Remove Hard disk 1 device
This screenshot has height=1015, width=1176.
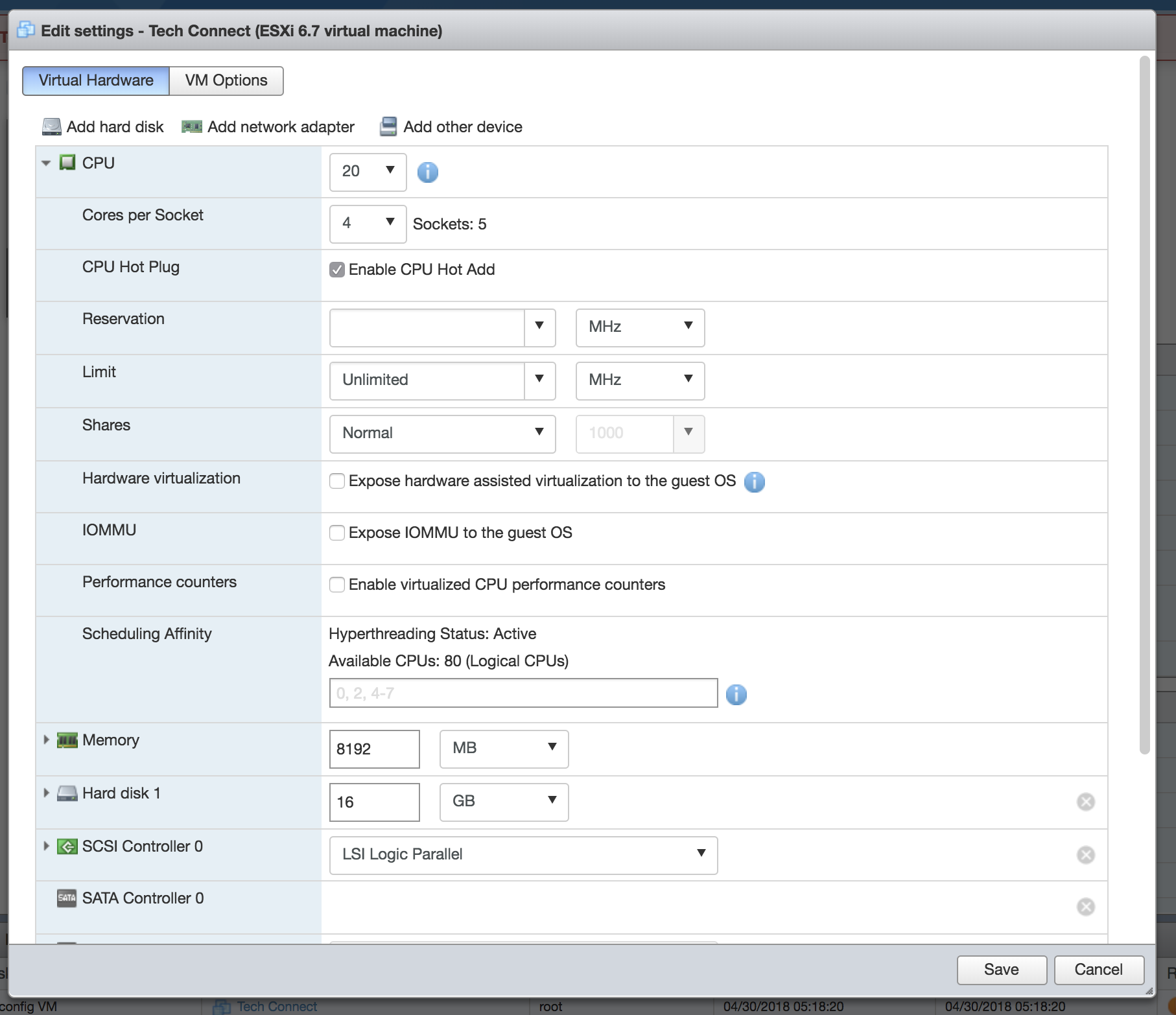pyautogui.click(x=1086, y=802)
